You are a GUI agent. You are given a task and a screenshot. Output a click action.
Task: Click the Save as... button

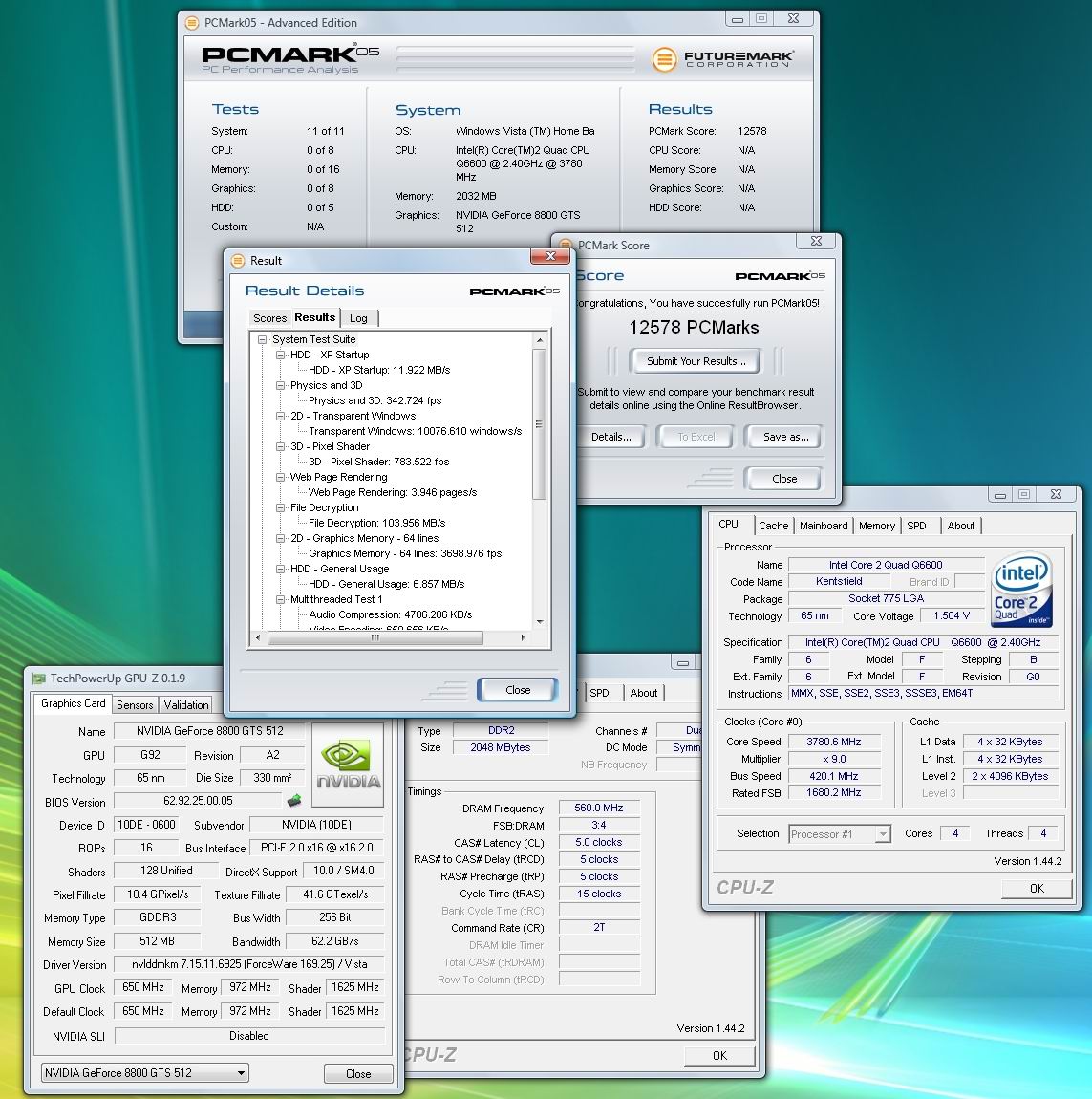pyautogui.click(x=785, y=438)
